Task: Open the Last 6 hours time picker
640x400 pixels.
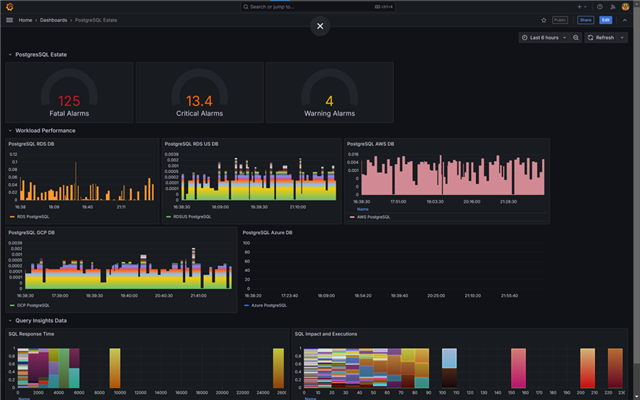Action: (x=544, y=38)
